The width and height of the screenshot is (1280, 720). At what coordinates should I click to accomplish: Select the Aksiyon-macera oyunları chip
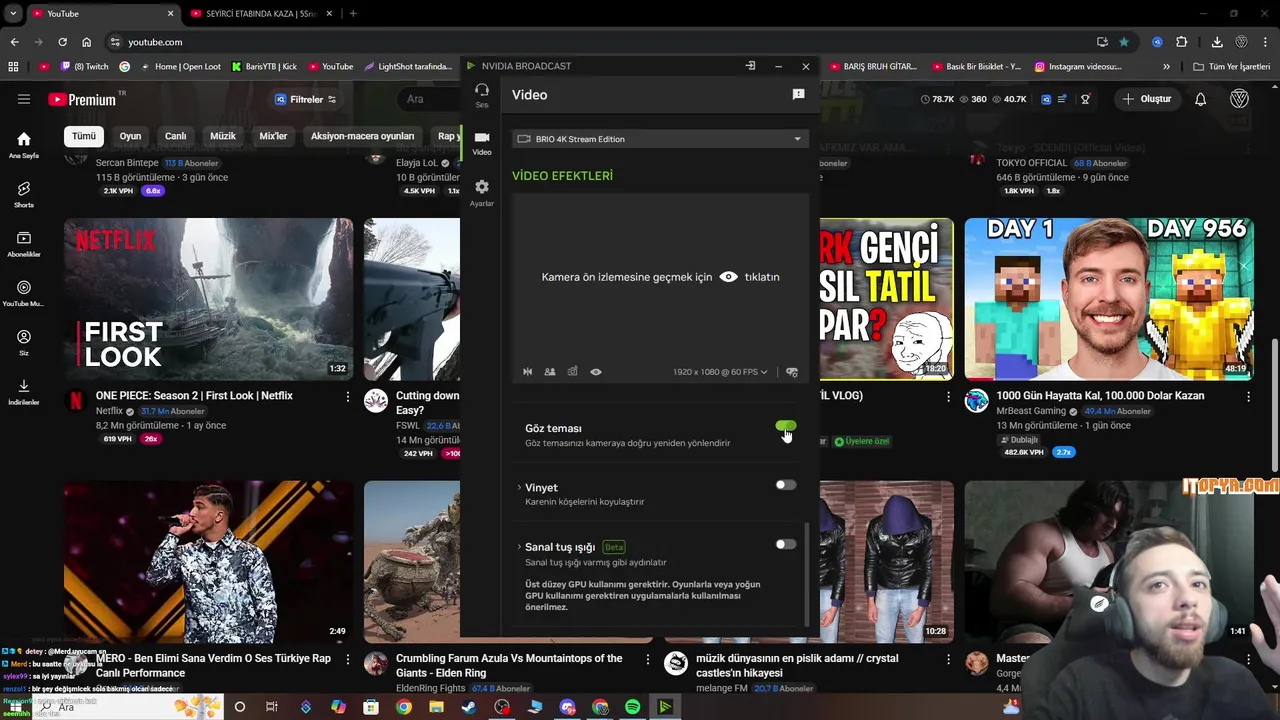click(x=362, y=136)
